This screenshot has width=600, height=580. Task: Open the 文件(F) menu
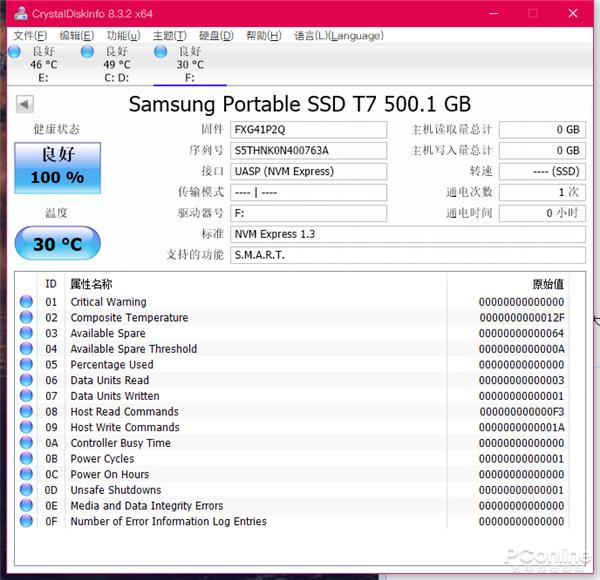pyautogui.click(x=30, y=36)
